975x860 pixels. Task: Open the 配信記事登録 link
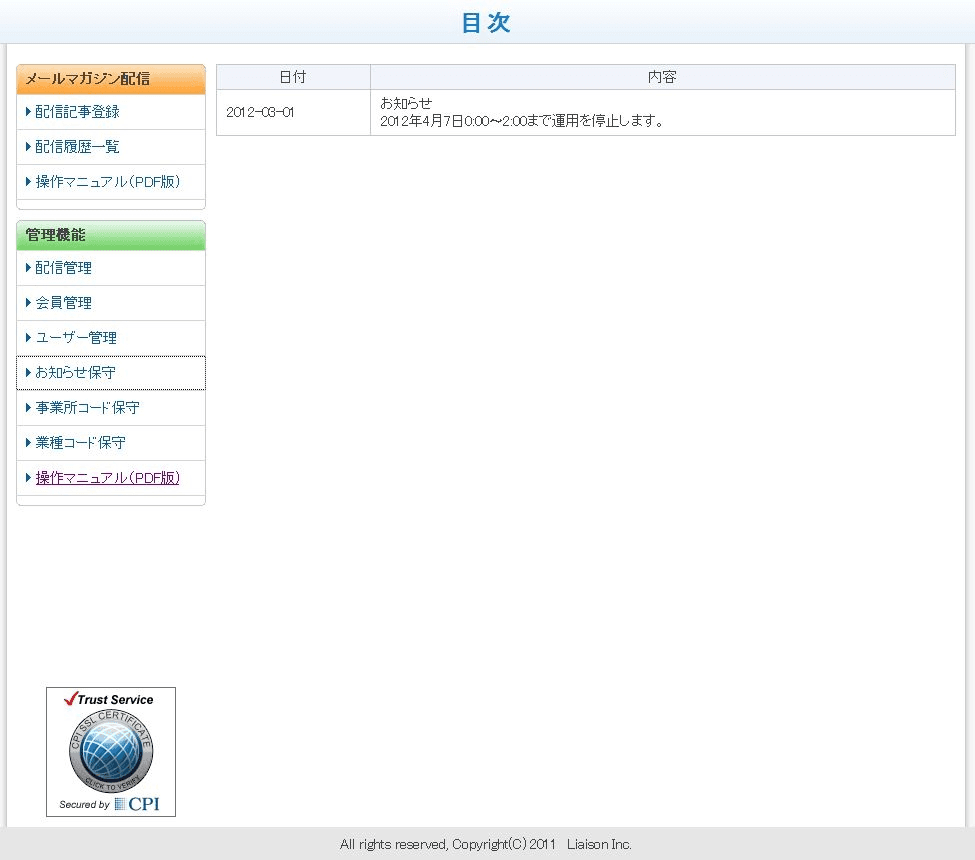77,112
